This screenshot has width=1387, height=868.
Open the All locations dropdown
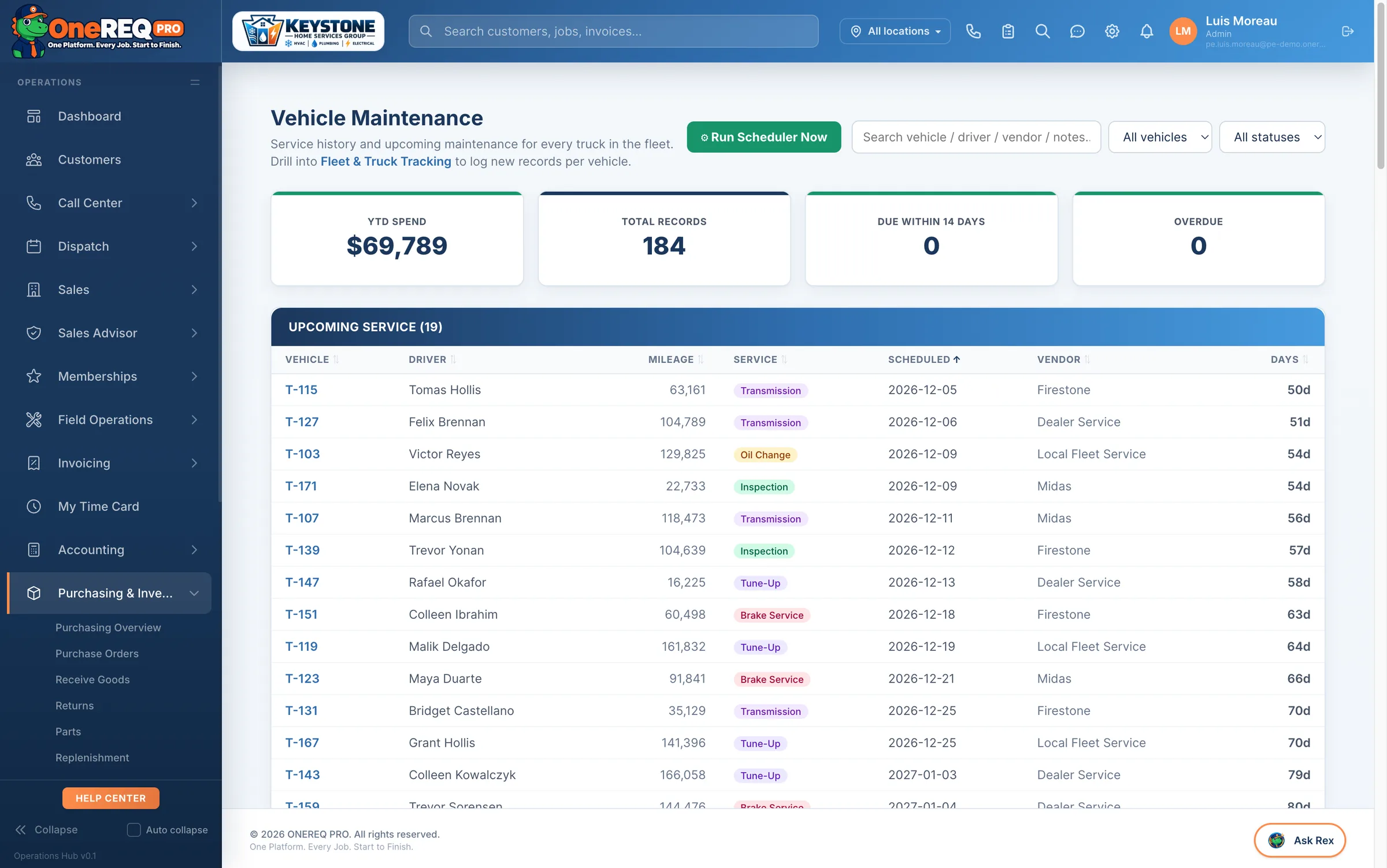point(895,31)
